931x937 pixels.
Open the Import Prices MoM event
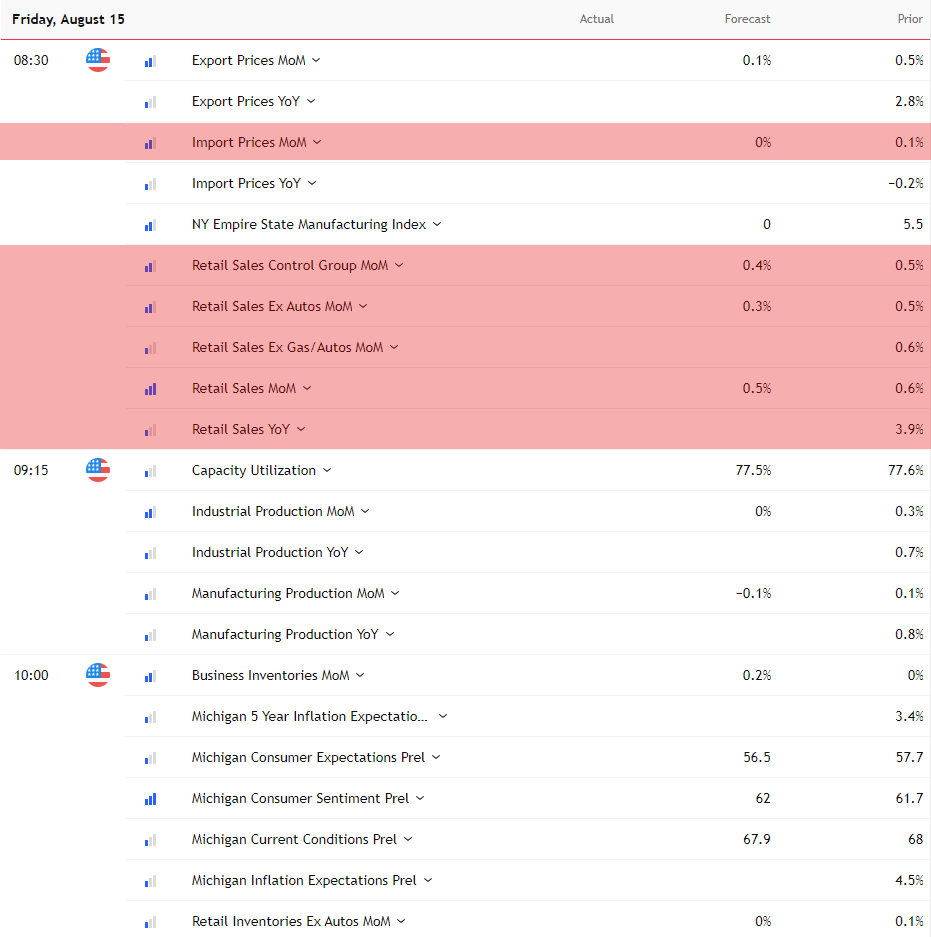(x=249, y=142)
